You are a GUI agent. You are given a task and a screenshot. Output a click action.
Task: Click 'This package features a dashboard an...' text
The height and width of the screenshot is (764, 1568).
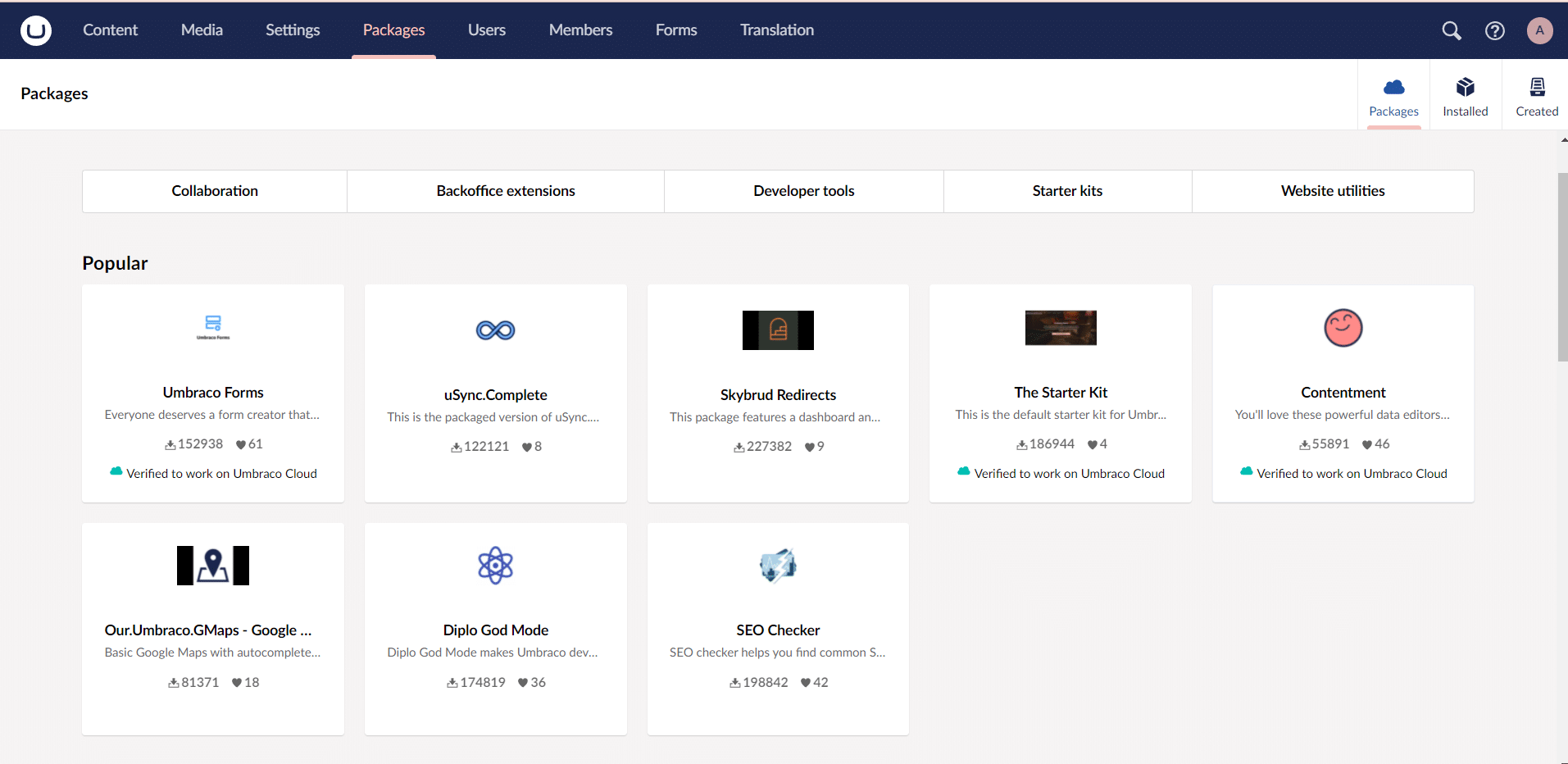click(x=775, y=417)
